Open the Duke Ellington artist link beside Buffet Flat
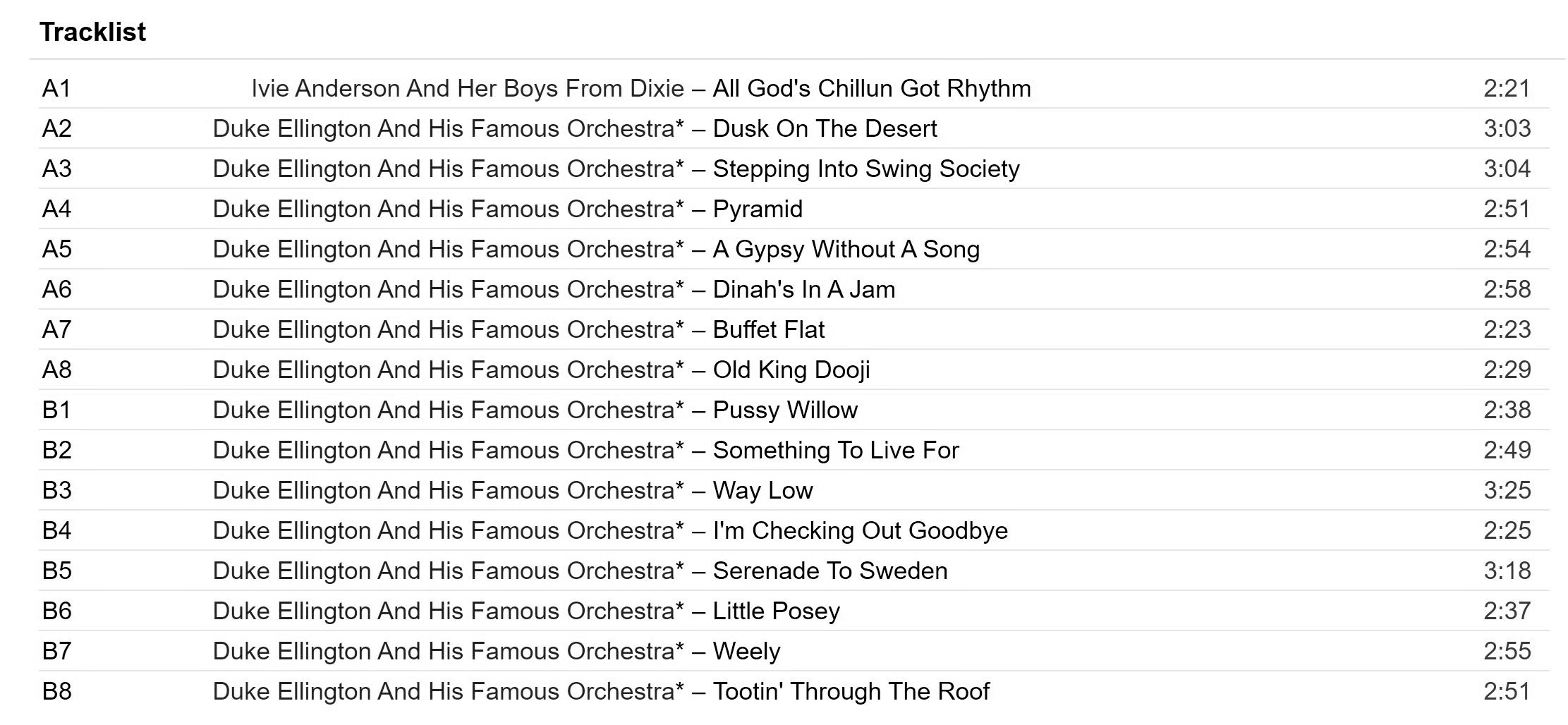 pos(447,330)
